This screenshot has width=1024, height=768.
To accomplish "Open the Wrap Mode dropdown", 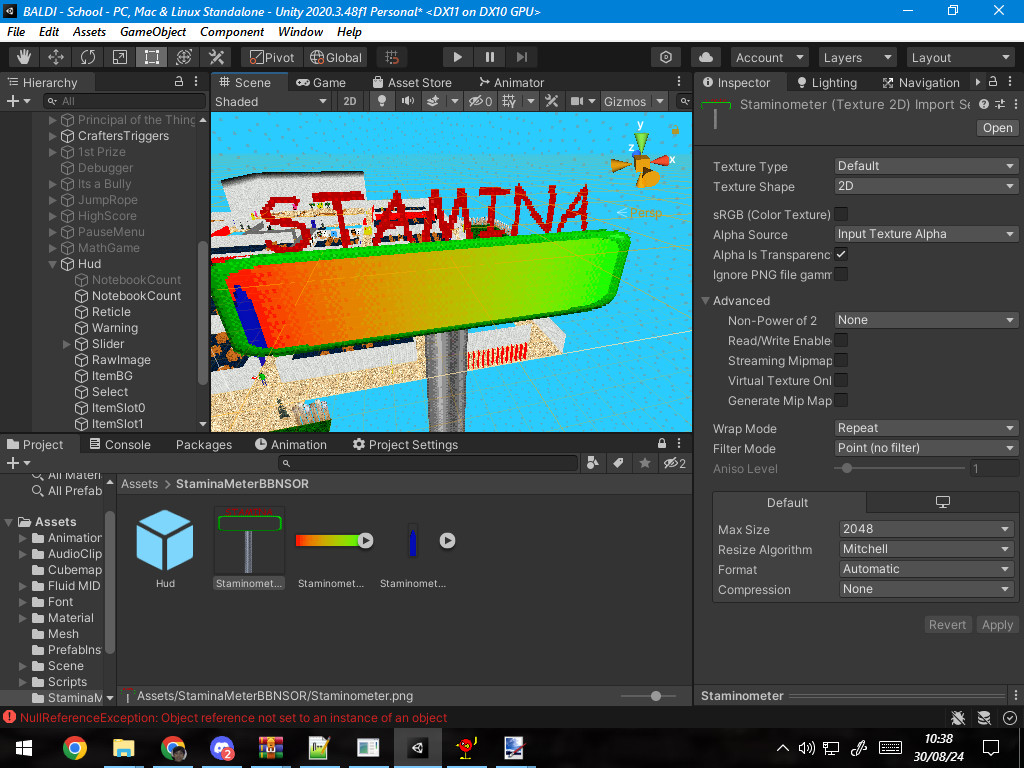I will 925,428.
